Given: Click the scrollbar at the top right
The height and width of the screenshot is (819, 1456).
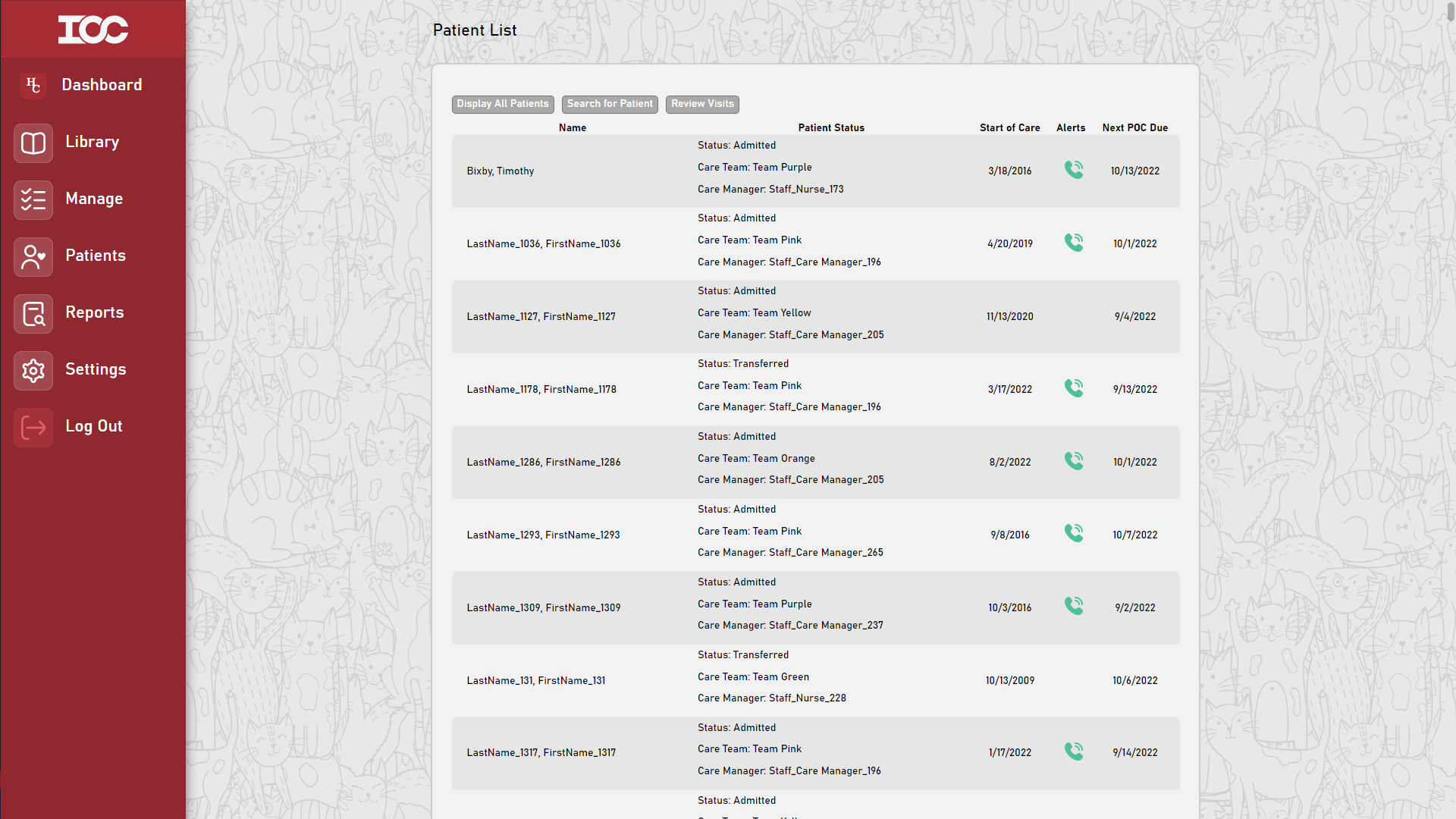Looking at the screenshot, I should click(1451, 11).
